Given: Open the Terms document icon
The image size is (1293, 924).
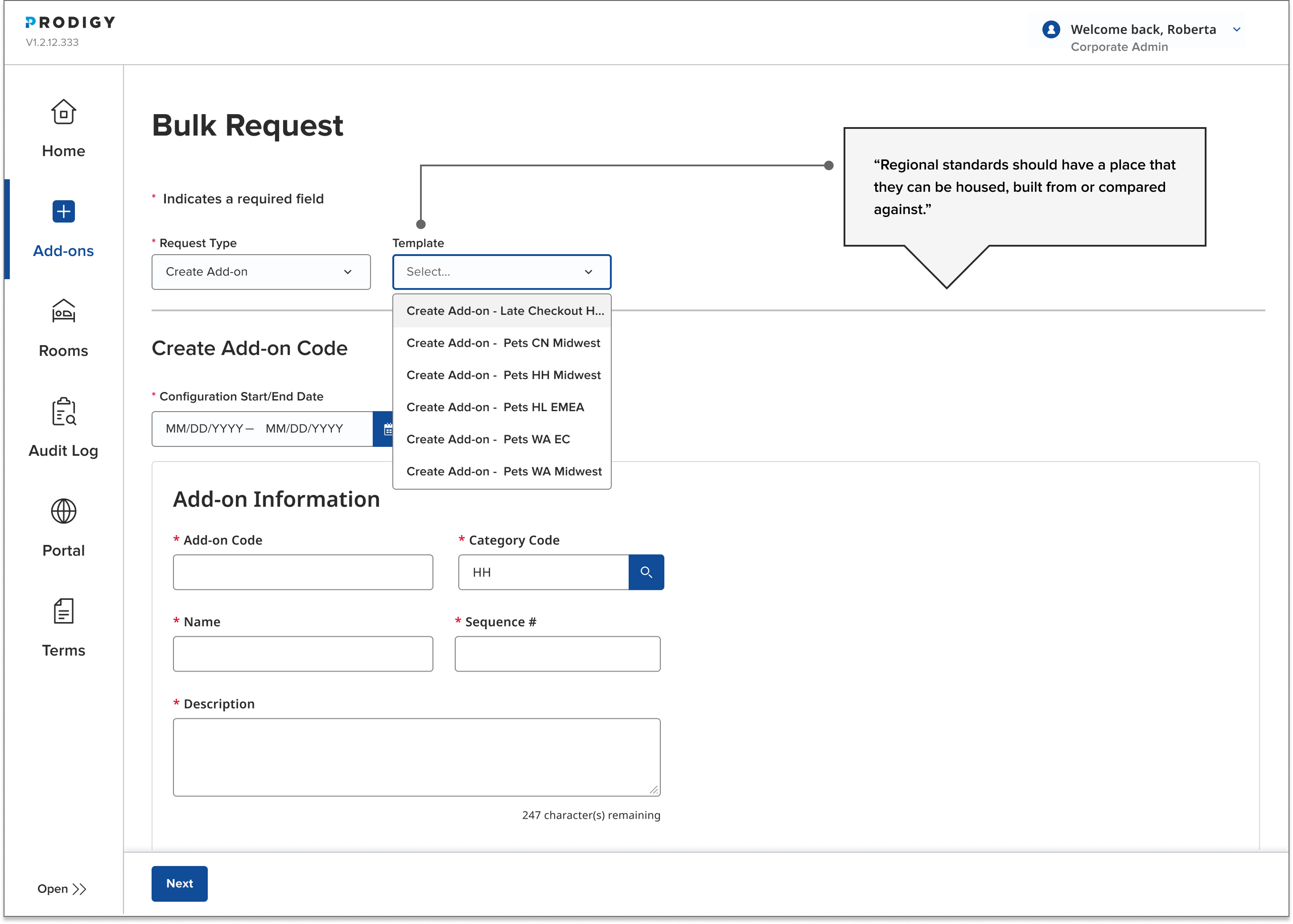Looking at the screenshot, I should click(x=63, y=611).
